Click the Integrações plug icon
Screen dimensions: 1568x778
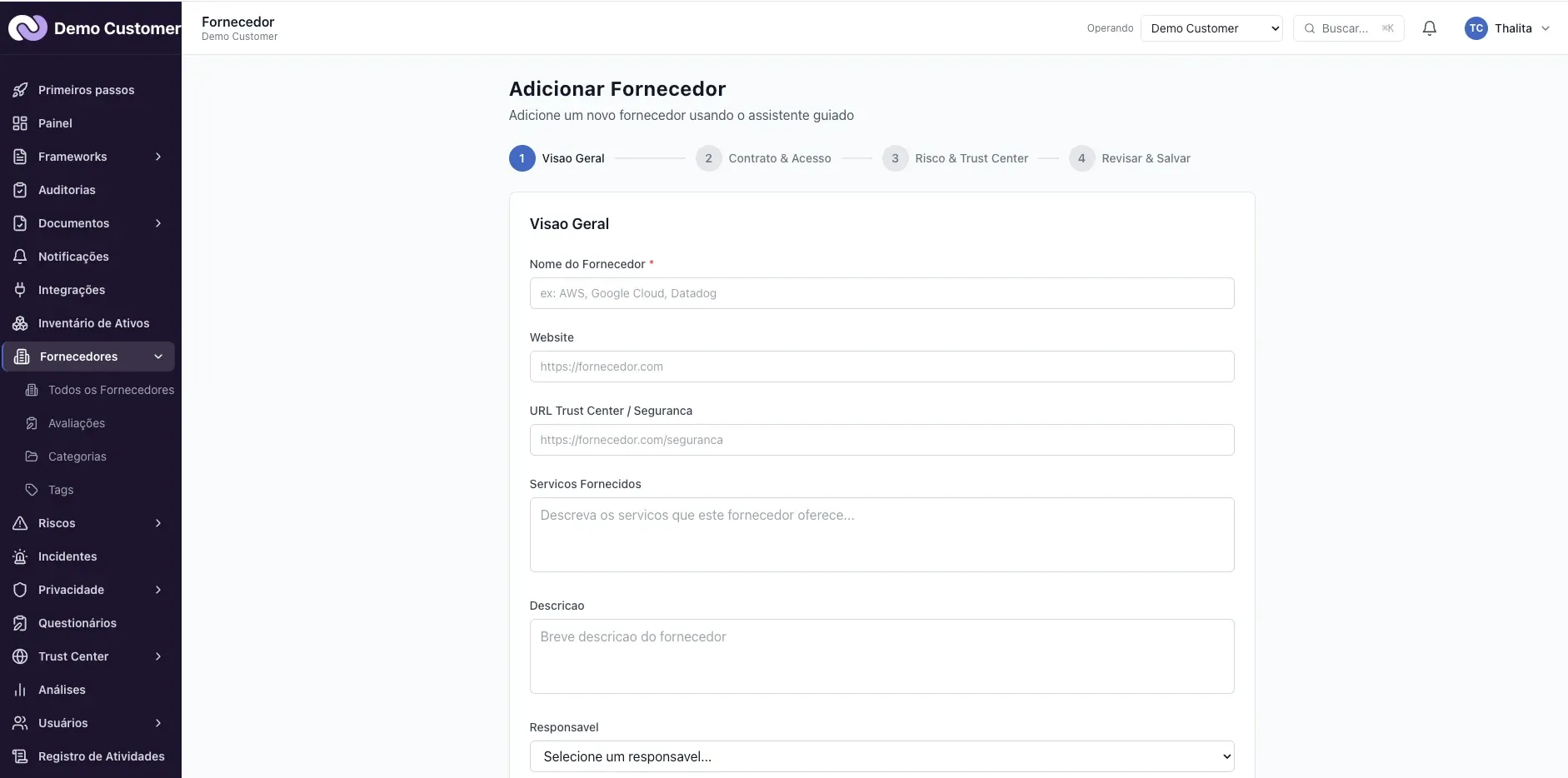click(20, 290)
